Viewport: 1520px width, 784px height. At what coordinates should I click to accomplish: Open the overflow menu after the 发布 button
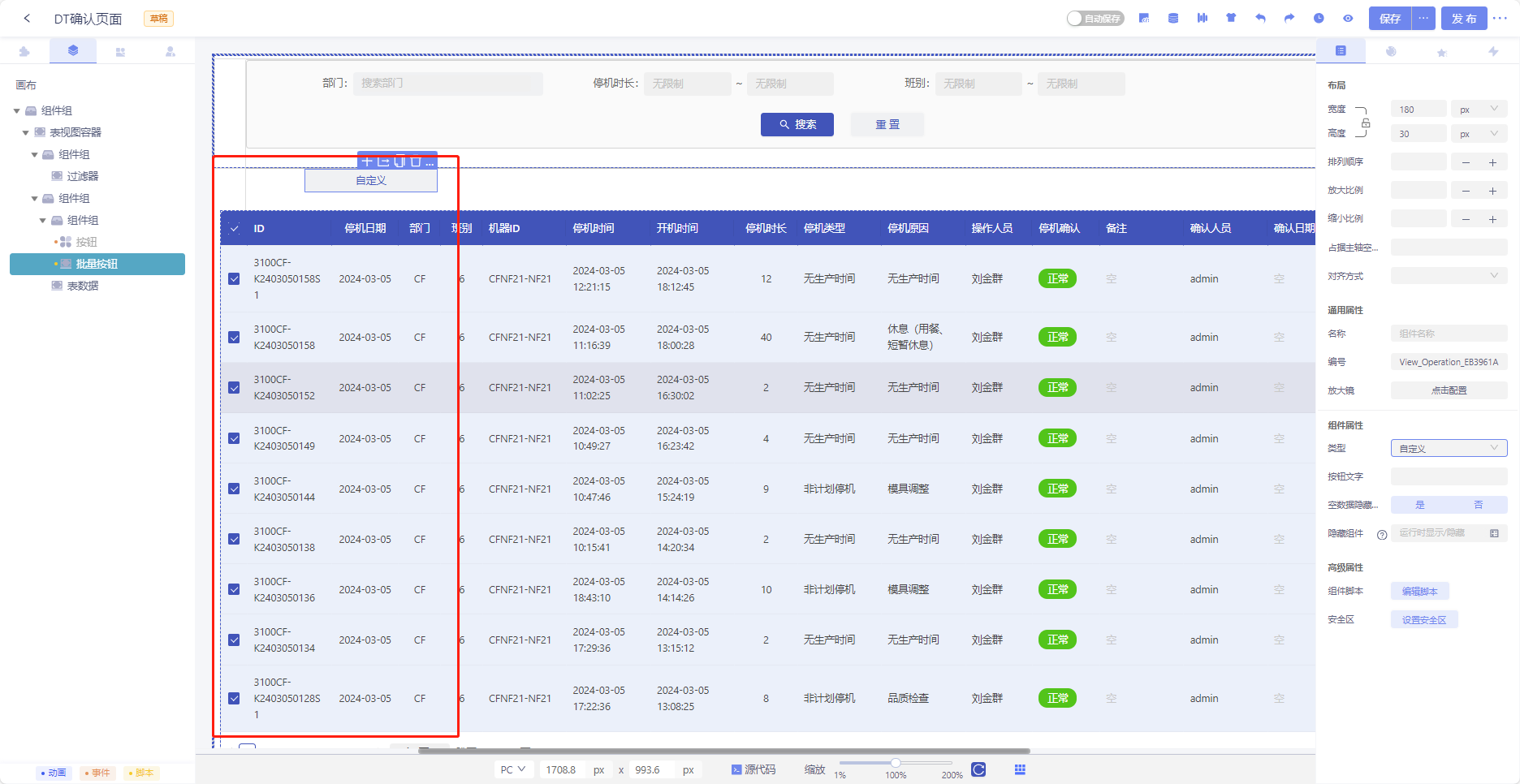coord(1500,18)
